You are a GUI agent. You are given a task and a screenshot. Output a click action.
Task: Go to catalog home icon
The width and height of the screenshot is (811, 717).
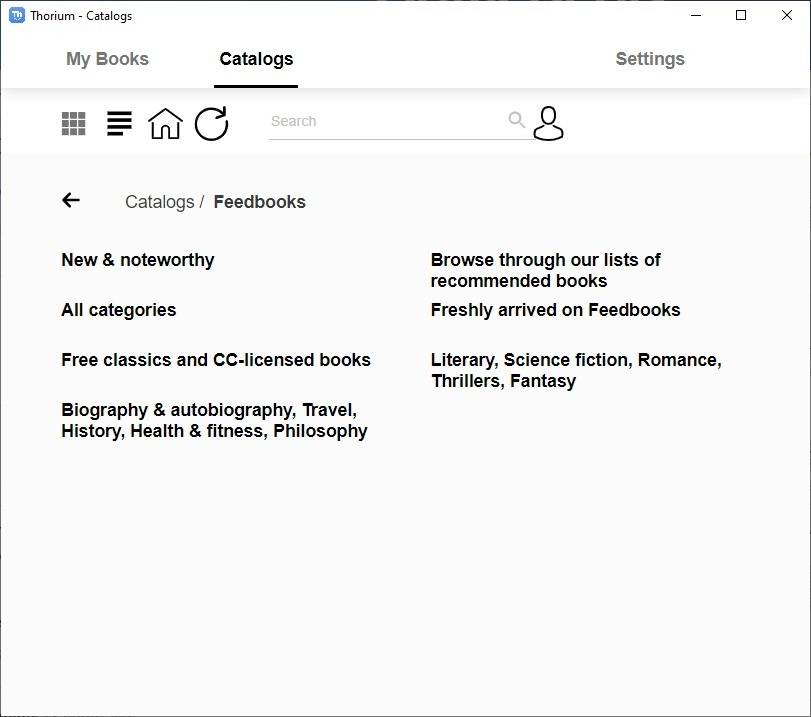point(166,124)
